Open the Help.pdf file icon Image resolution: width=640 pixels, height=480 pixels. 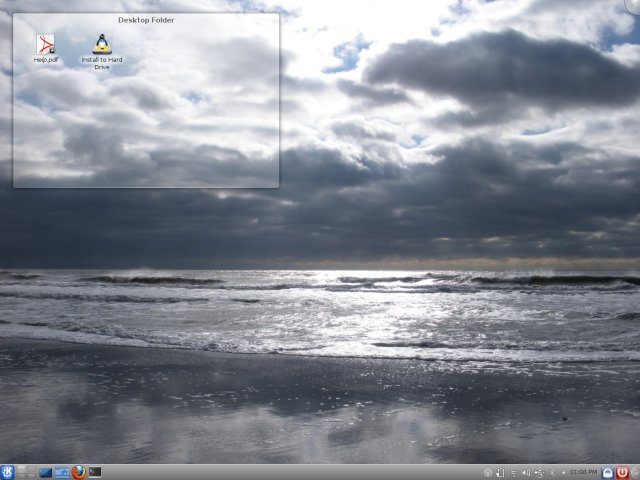coord(45,49)
